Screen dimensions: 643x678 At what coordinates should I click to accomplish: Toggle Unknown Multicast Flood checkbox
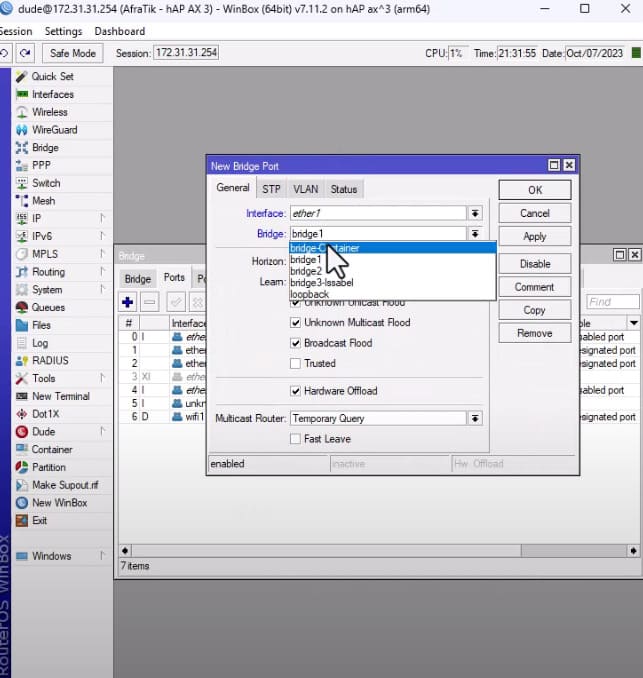click(x=295, y=323)
